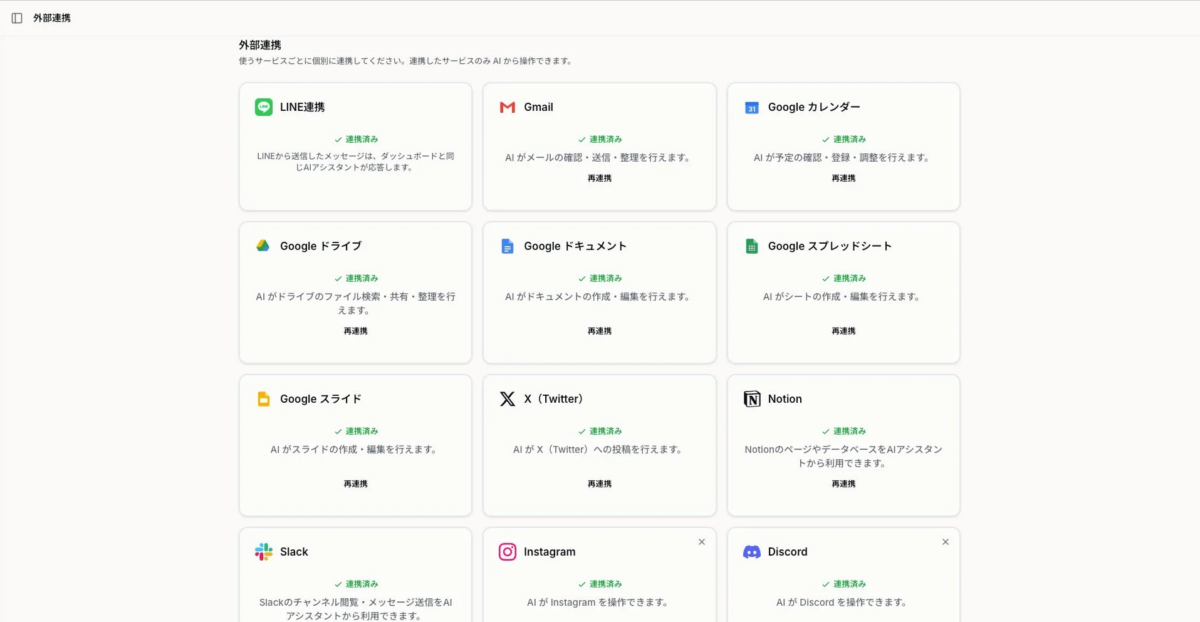Image resolution: width=1200 pixels, height=622 pixels.
Task: Remove the Instagram card with its X
Action: click(x=701, y=542)
